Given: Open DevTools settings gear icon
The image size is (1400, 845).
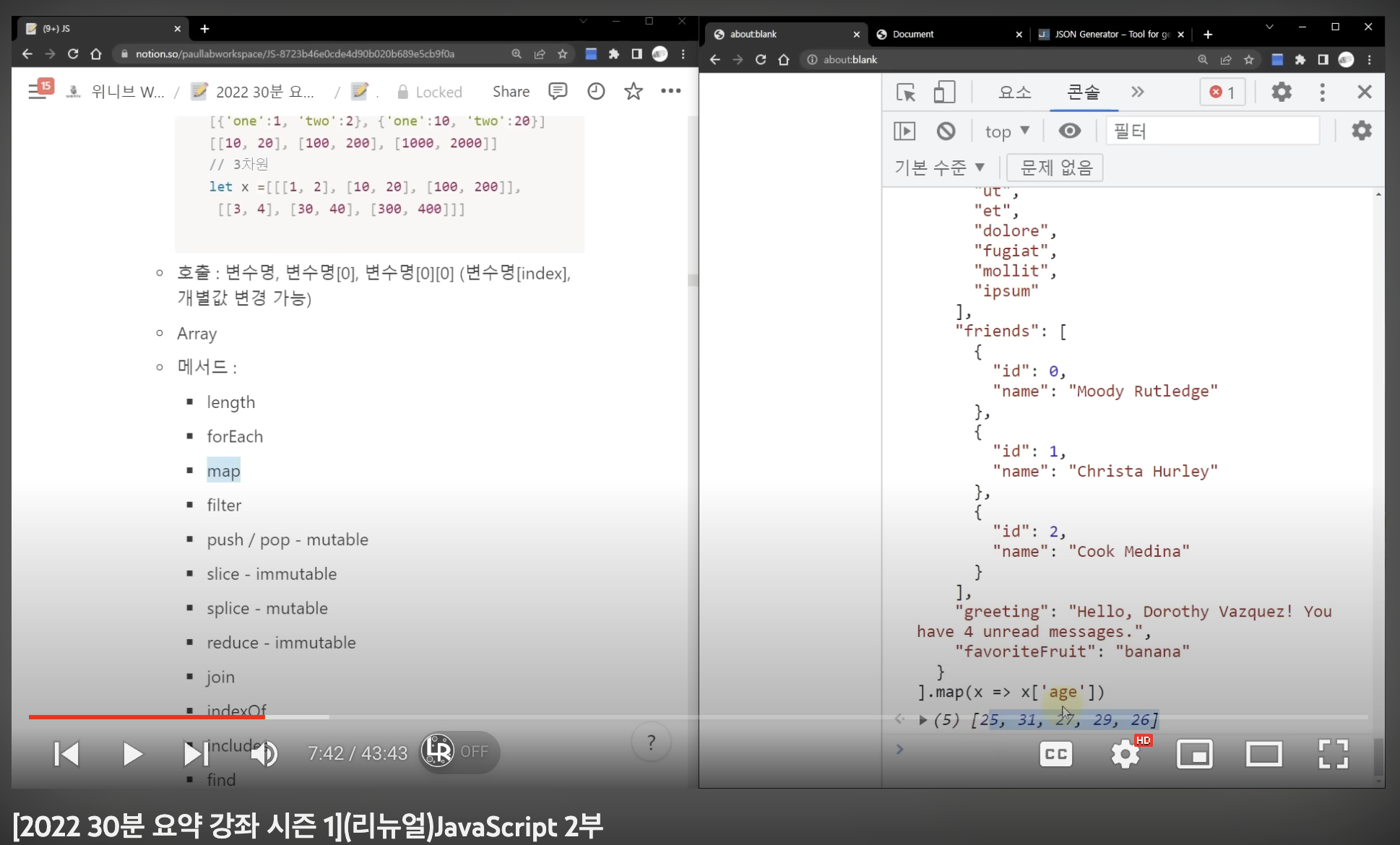Looking at the screenshot, I should click(1281, 92).
